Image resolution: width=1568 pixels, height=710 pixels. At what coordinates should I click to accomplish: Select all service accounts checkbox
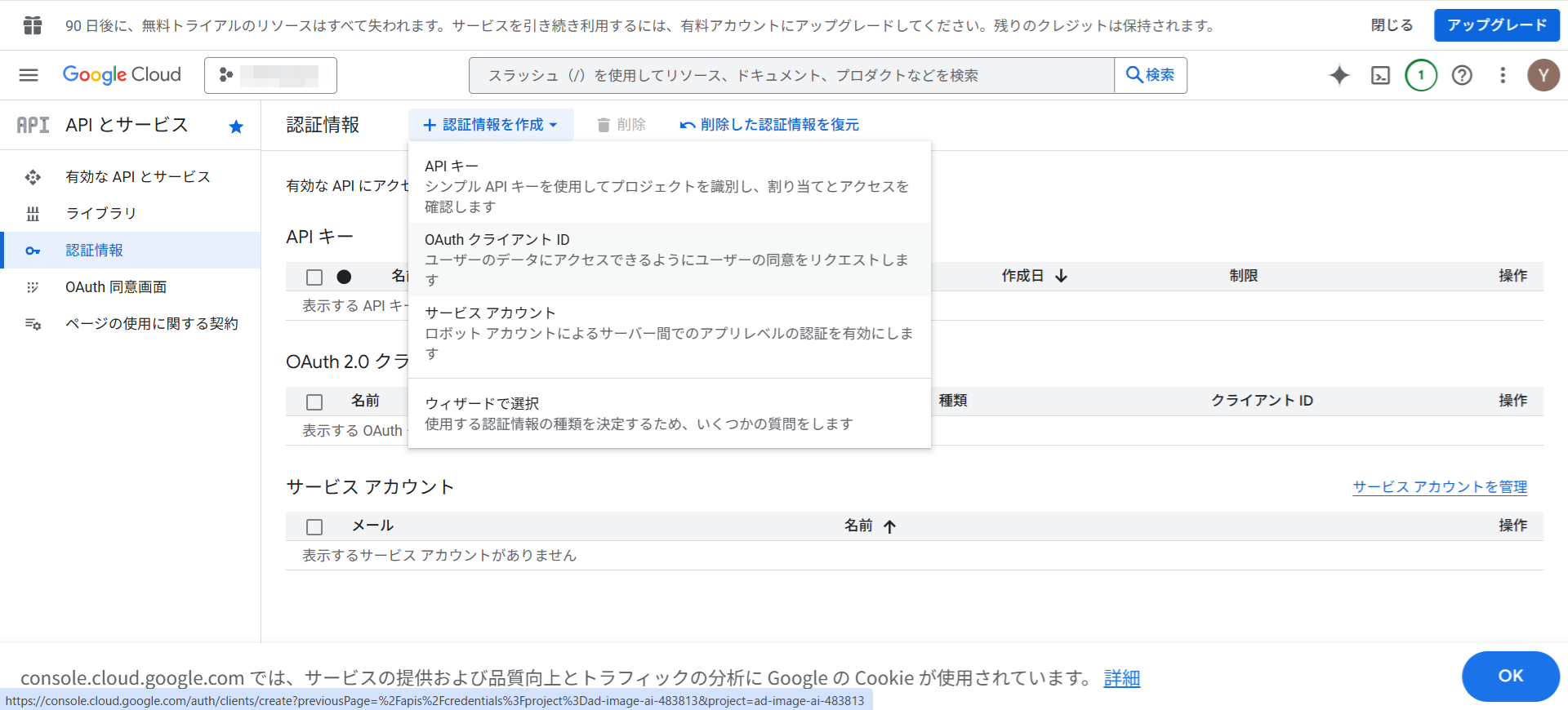314,527
